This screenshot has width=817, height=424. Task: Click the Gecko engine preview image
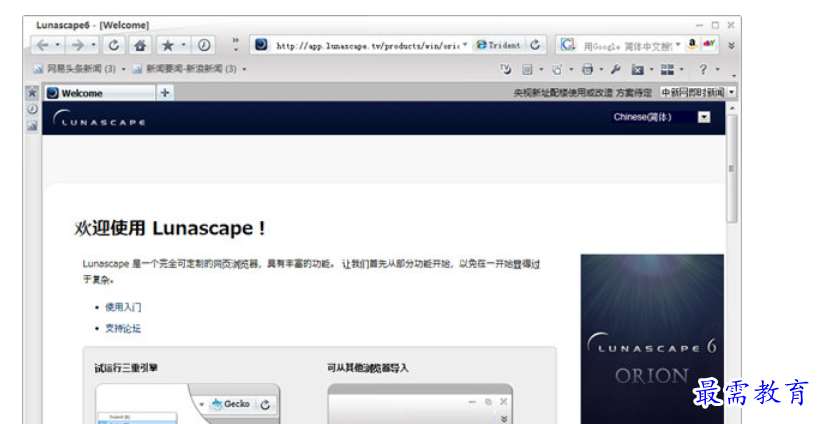click(188, 404)
